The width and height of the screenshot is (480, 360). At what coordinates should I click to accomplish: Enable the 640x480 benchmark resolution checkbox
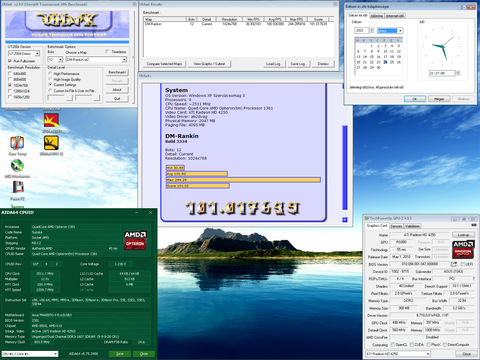pyautogui.click(x=10, y=73)
